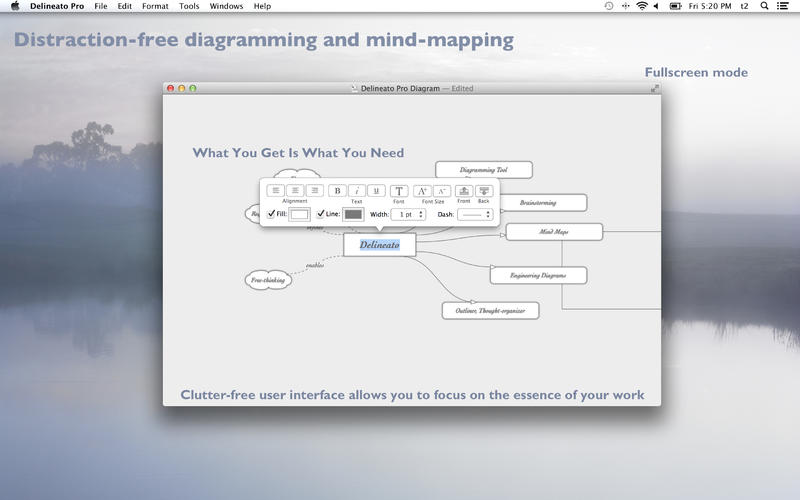Disable the Line checkbox
The width and height of the screenshot is (800, 500).
coord(320,214)
